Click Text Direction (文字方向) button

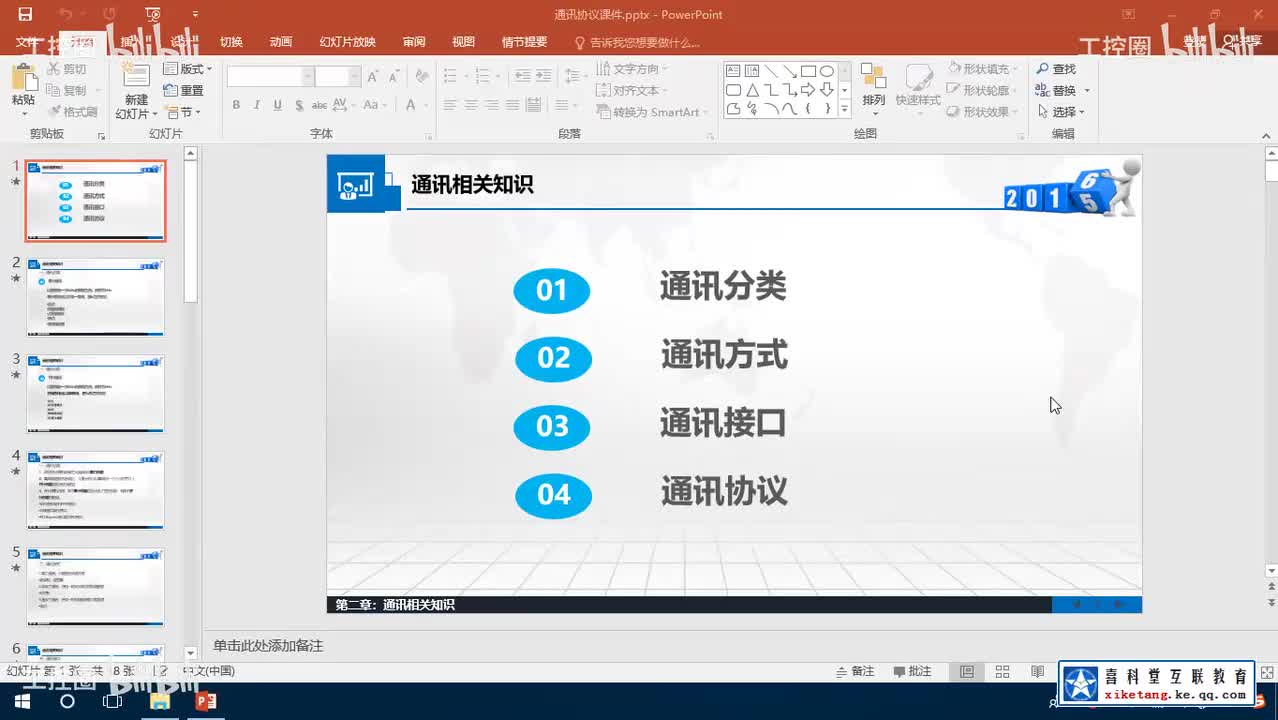click(x=632, y=69)
